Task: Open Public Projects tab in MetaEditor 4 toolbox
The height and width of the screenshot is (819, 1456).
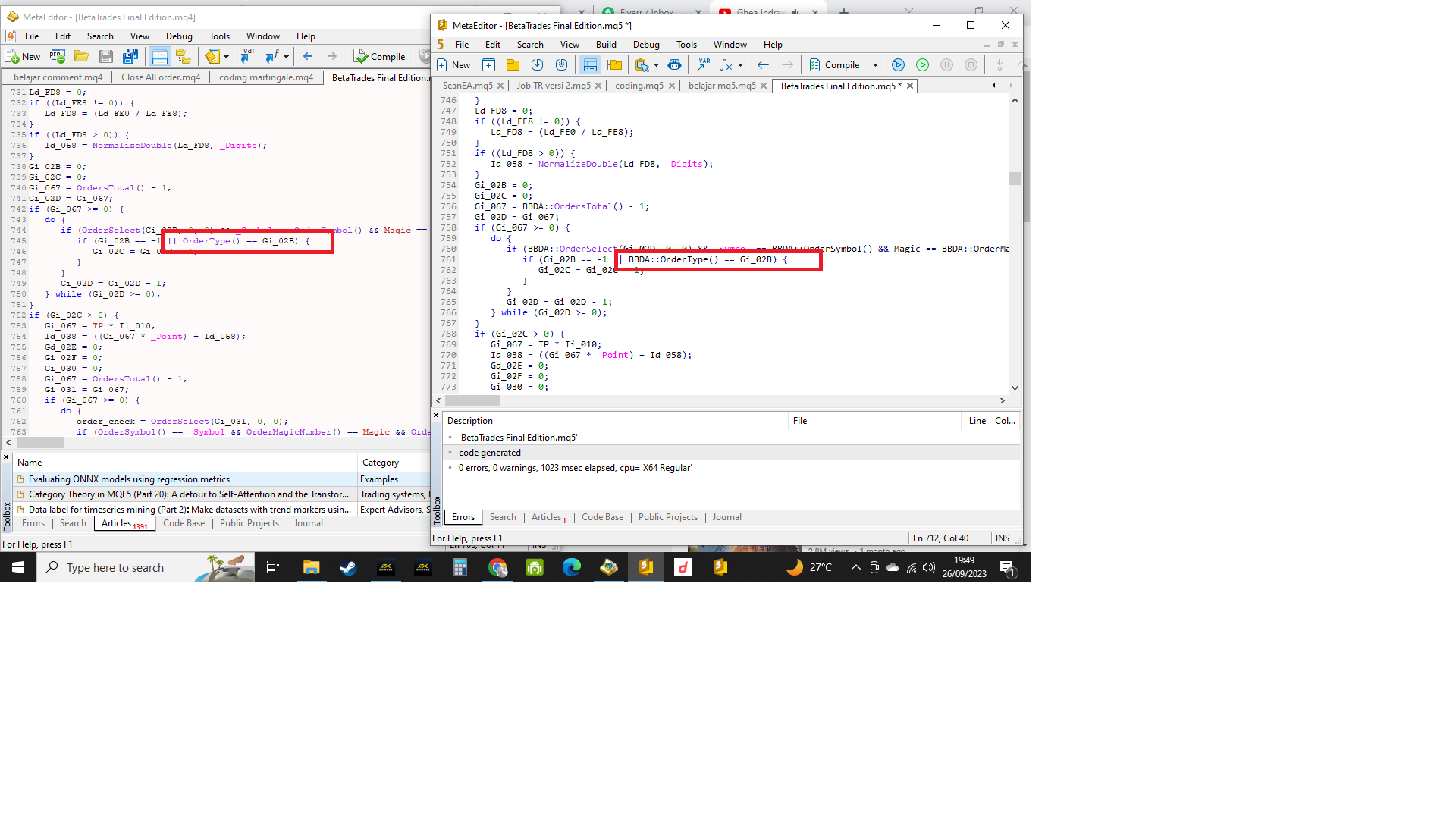Action: 249,523
